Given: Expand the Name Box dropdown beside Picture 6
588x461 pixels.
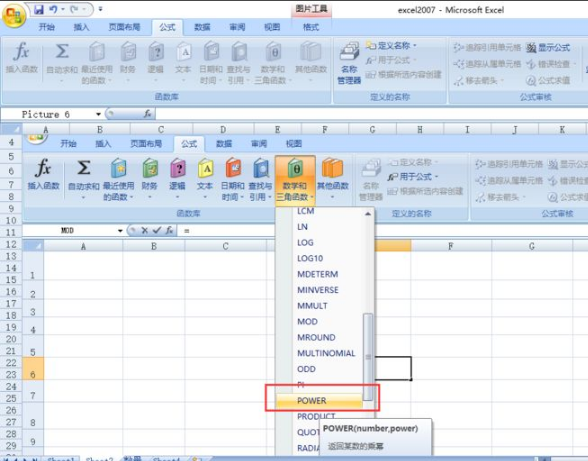Looking at the screenshot, I should [98, 114].
